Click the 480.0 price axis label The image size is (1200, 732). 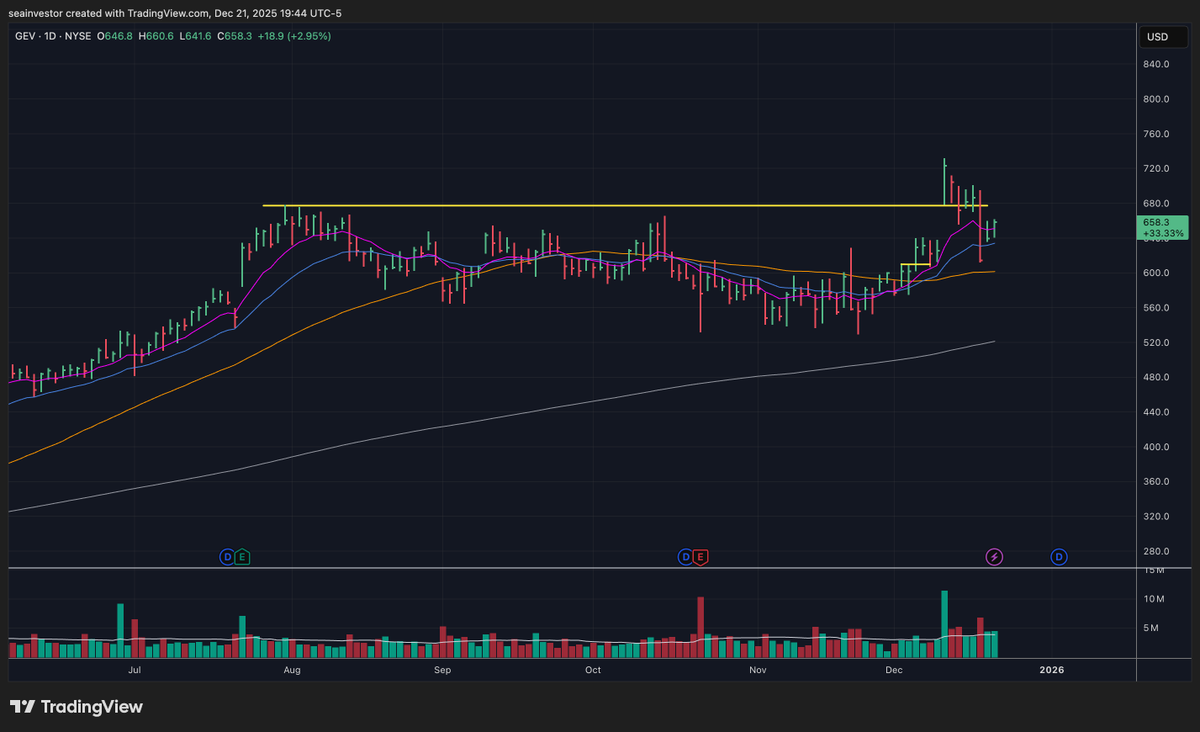[x=1156, y=377]
